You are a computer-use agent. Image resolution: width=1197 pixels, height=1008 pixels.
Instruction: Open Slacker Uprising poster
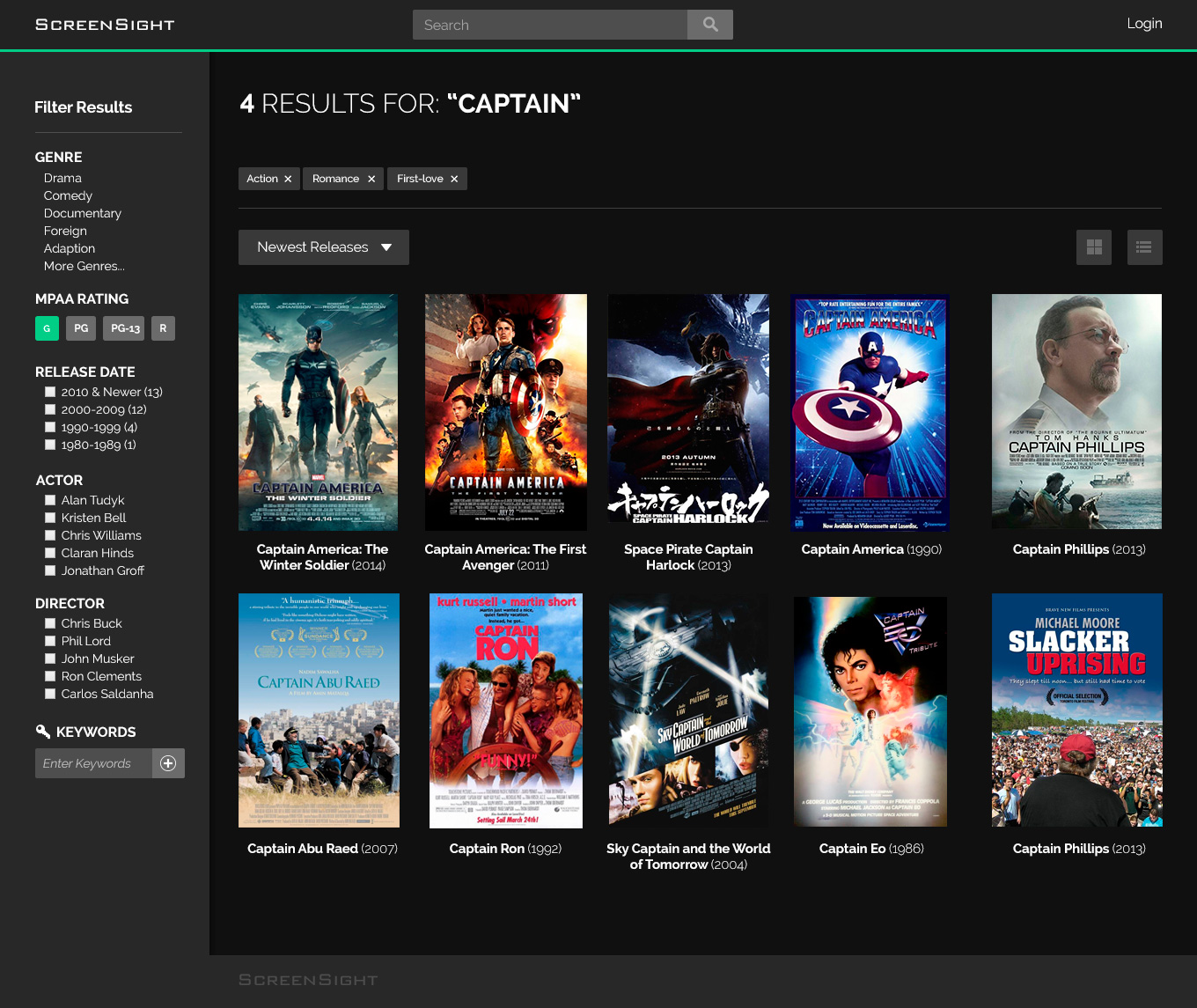(1077, 710)
